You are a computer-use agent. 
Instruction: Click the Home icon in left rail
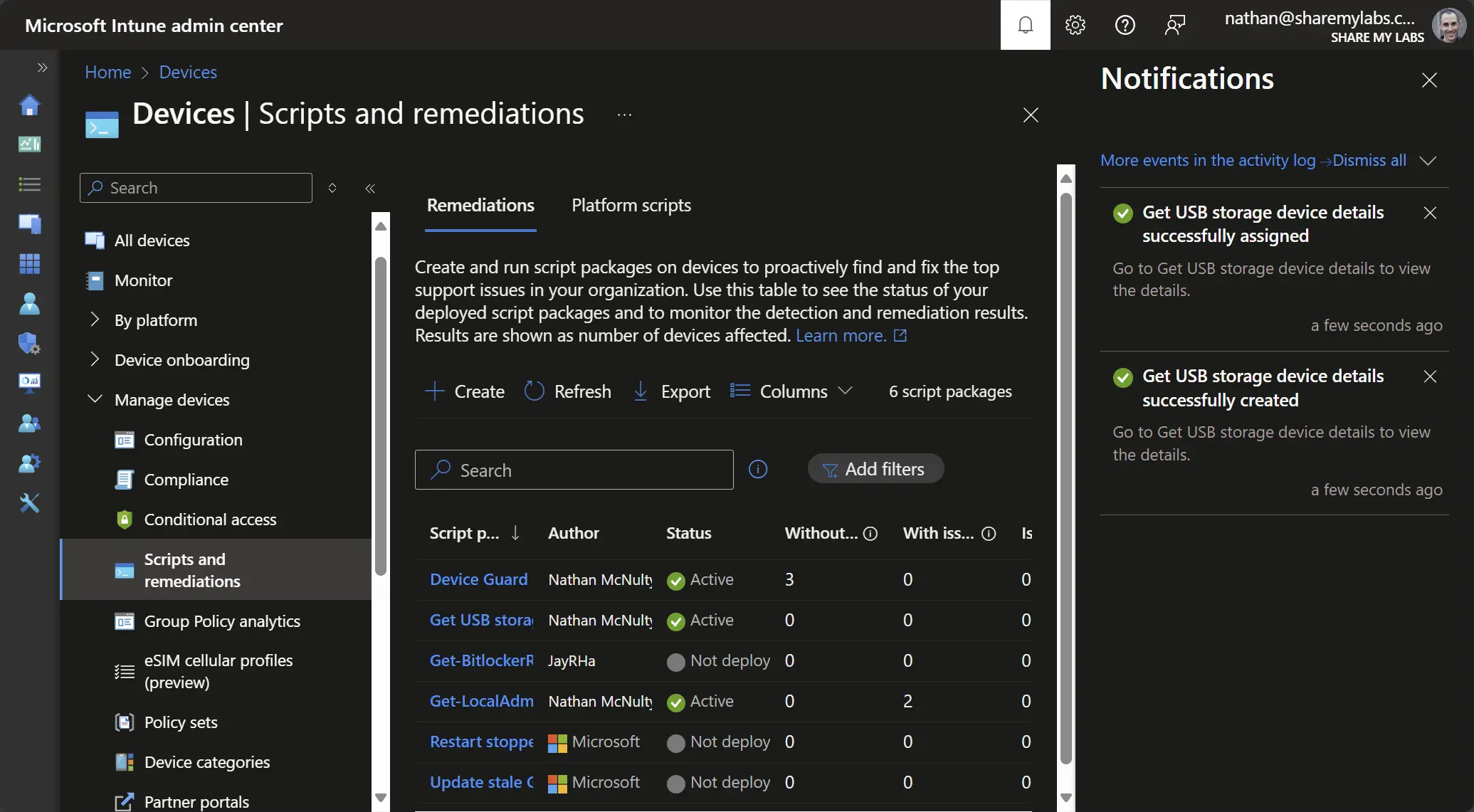pyautogui.click(x=29, y=105)
